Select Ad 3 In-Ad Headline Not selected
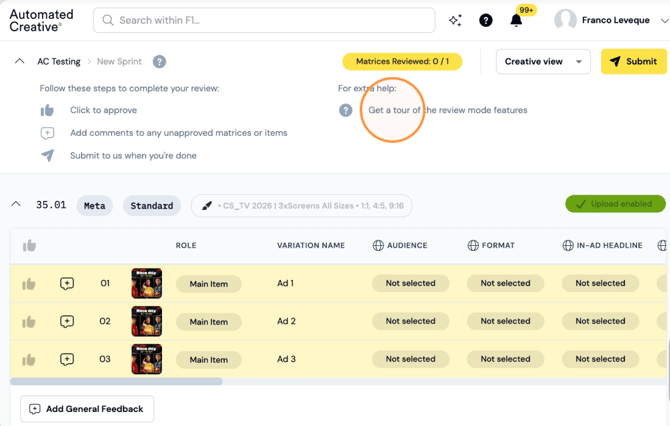The height and width of the screenshot is (426, 670). (600, 359)
